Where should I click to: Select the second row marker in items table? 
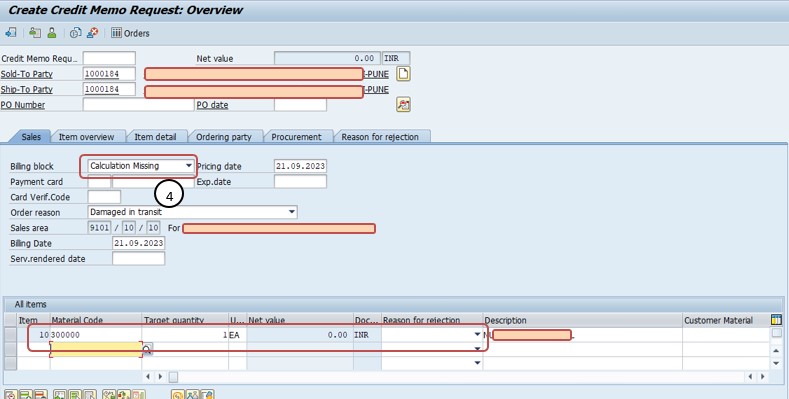pos(11,349)
